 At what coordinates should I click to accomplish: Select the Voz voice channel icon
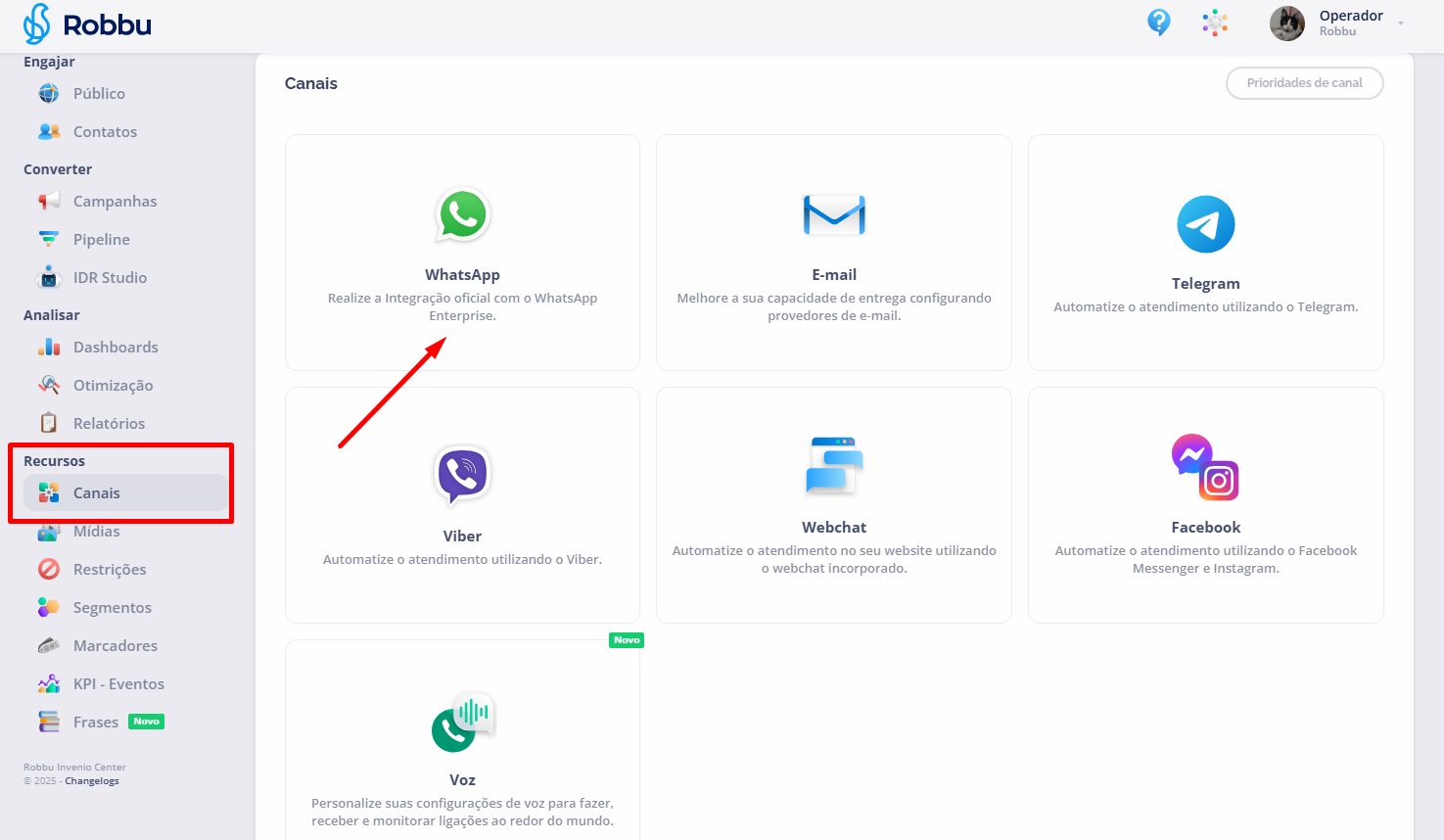pyautogui.click(x=462, y=723)
